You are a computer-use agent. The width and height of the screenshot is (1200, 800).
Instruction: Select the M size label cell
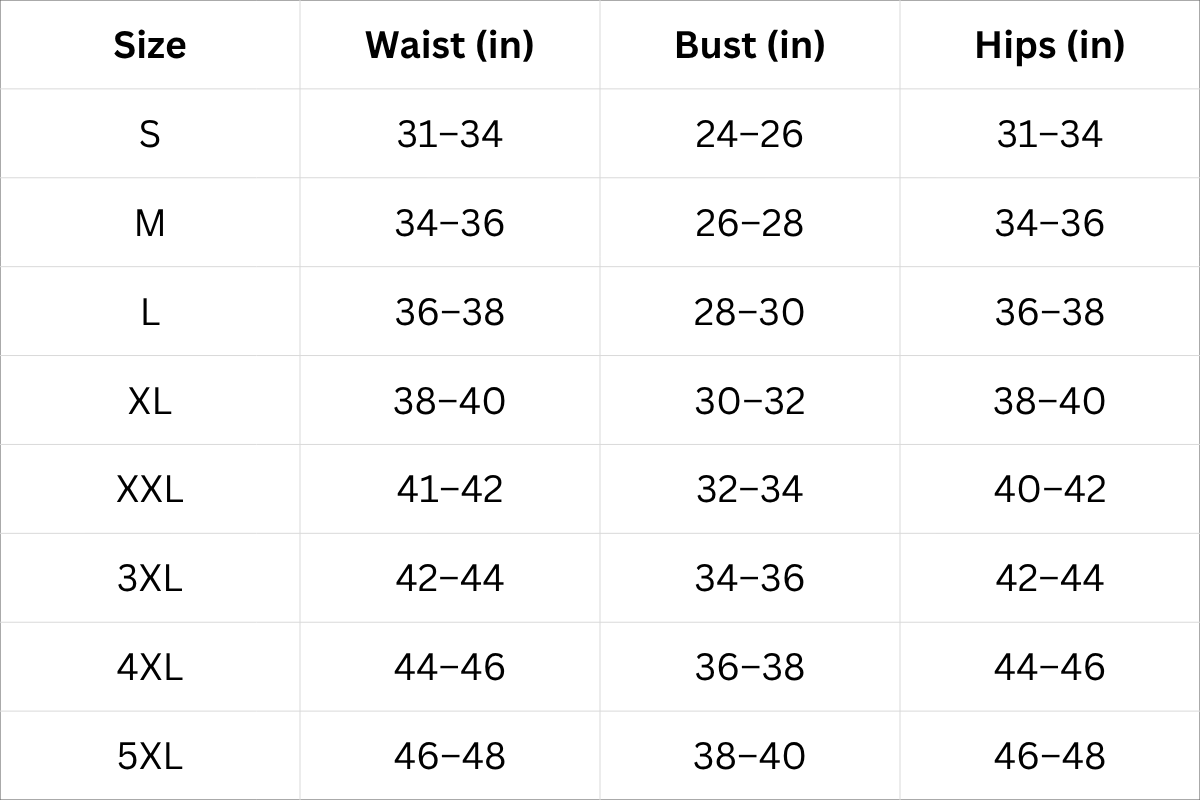[150, 223]
